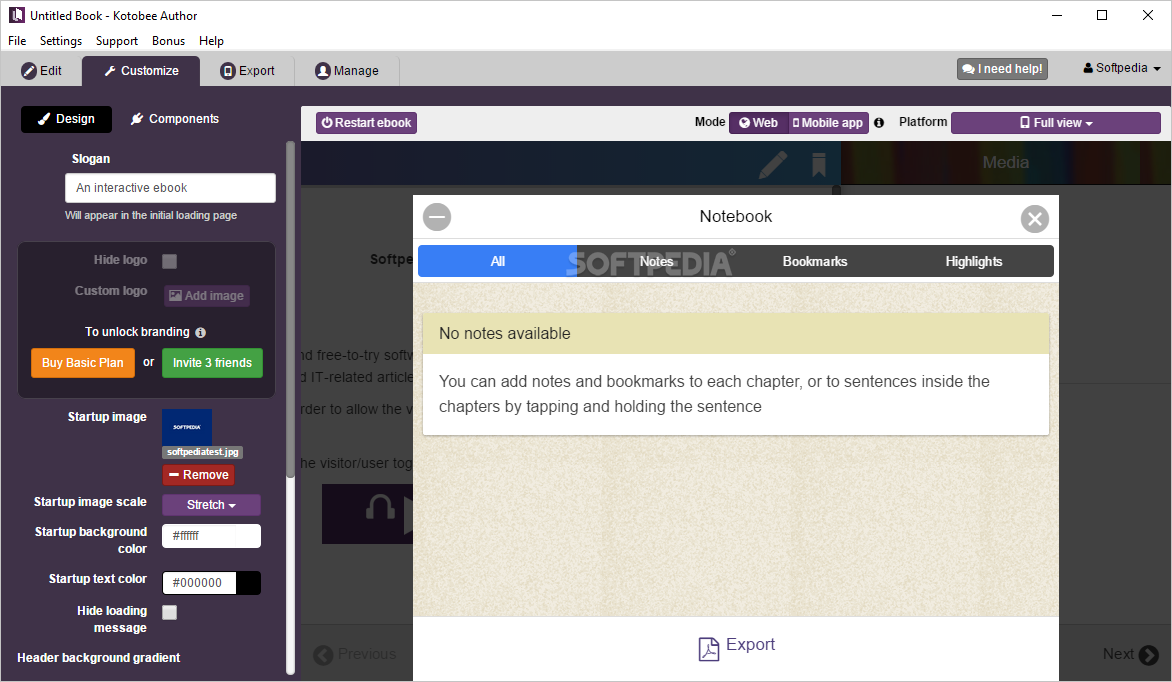Collapse the Notebook with the minus icon
Image resolution: width=1172 pixels, height=682 pixels.
(x=437, y=218)
